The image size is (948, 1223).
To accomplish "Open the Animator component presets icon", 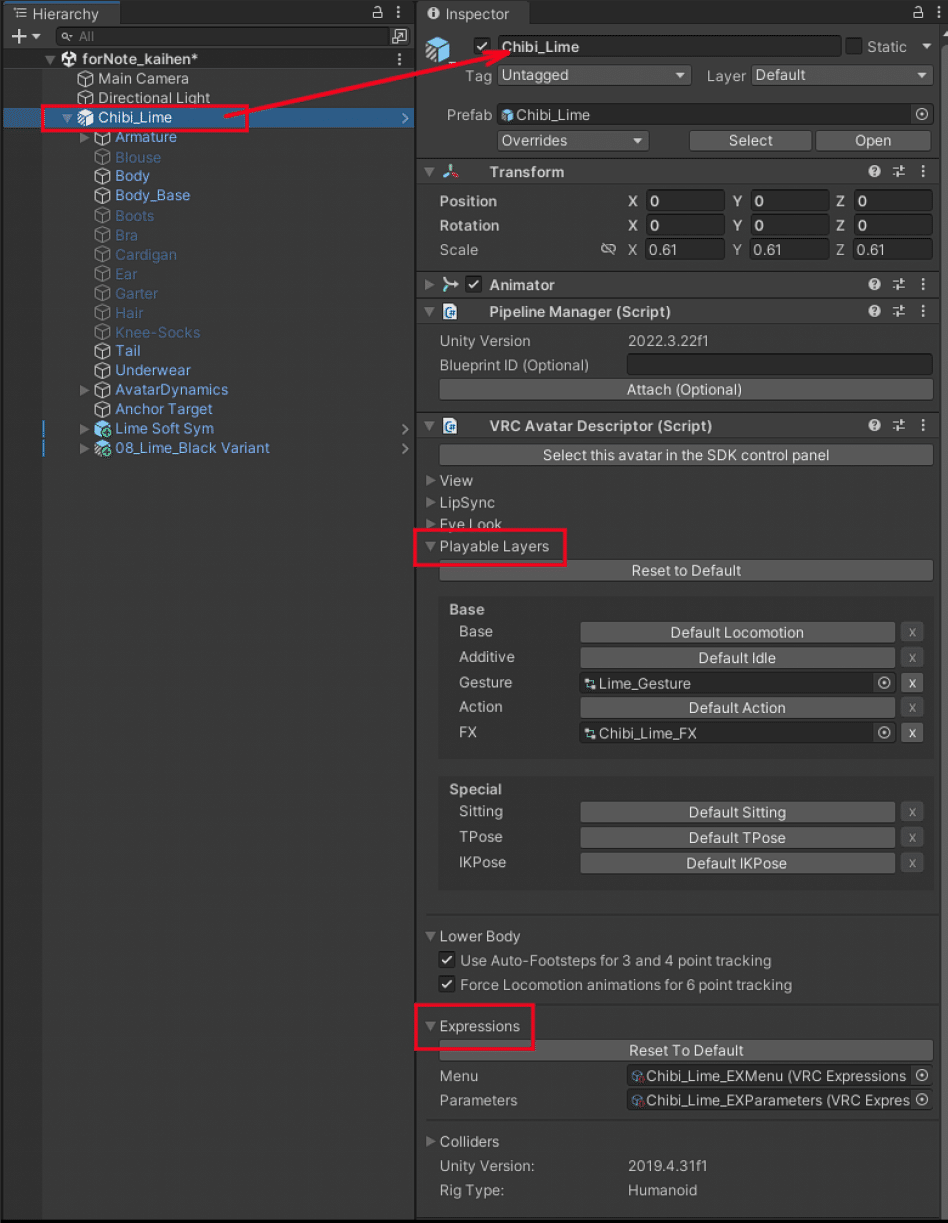I will click(899, 285).
